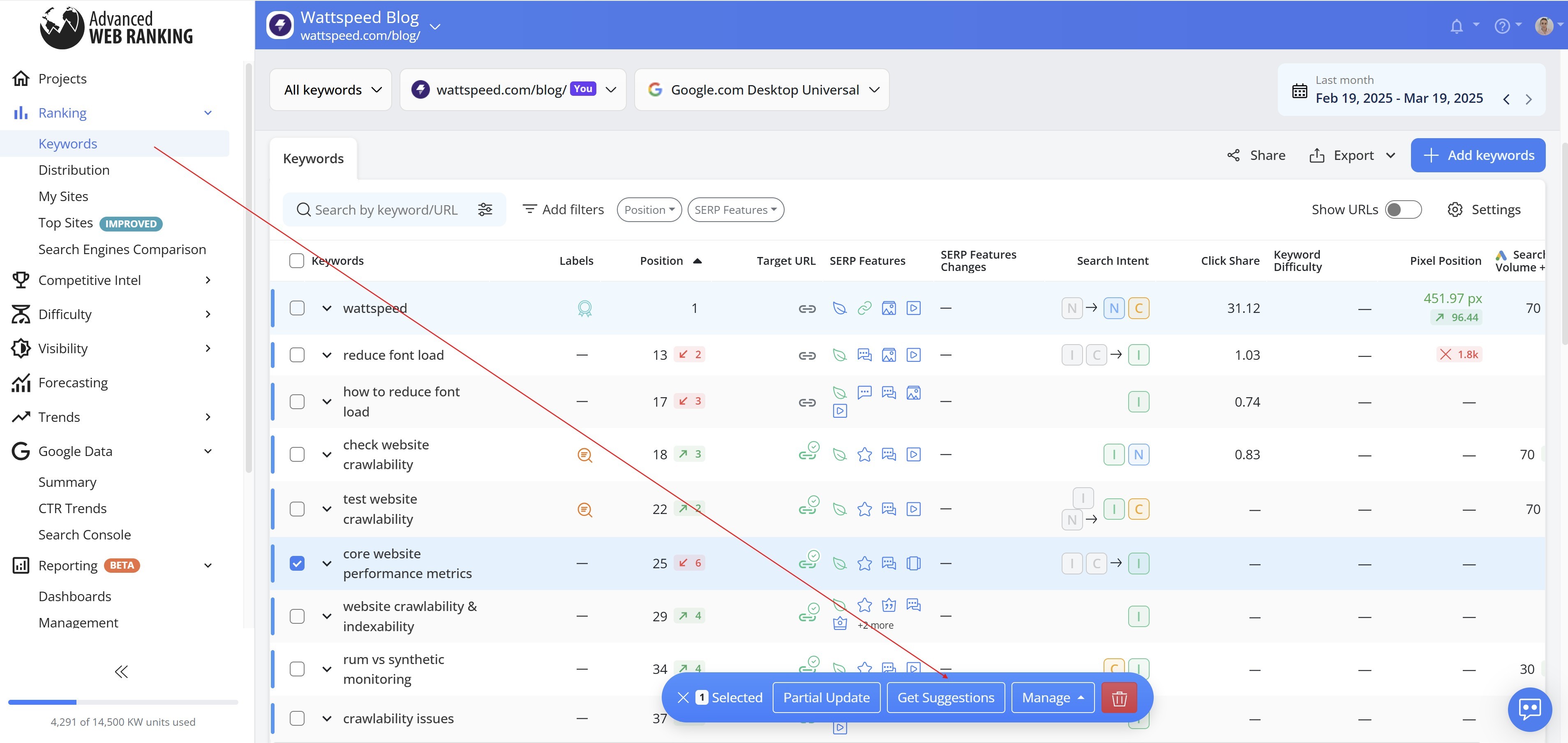Check the how to reduce font load checkbox
Image resolution: width=1568 pixels, height=743 pixels.
click(297, 402)
